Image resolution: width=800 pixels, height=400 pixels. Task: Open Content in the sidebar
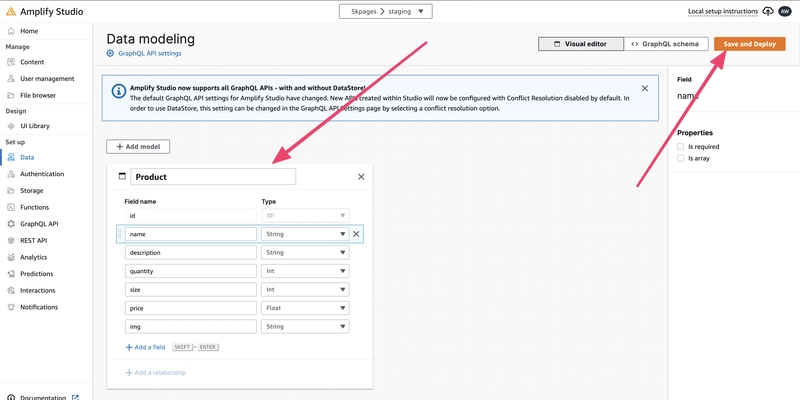click(32, 62)
